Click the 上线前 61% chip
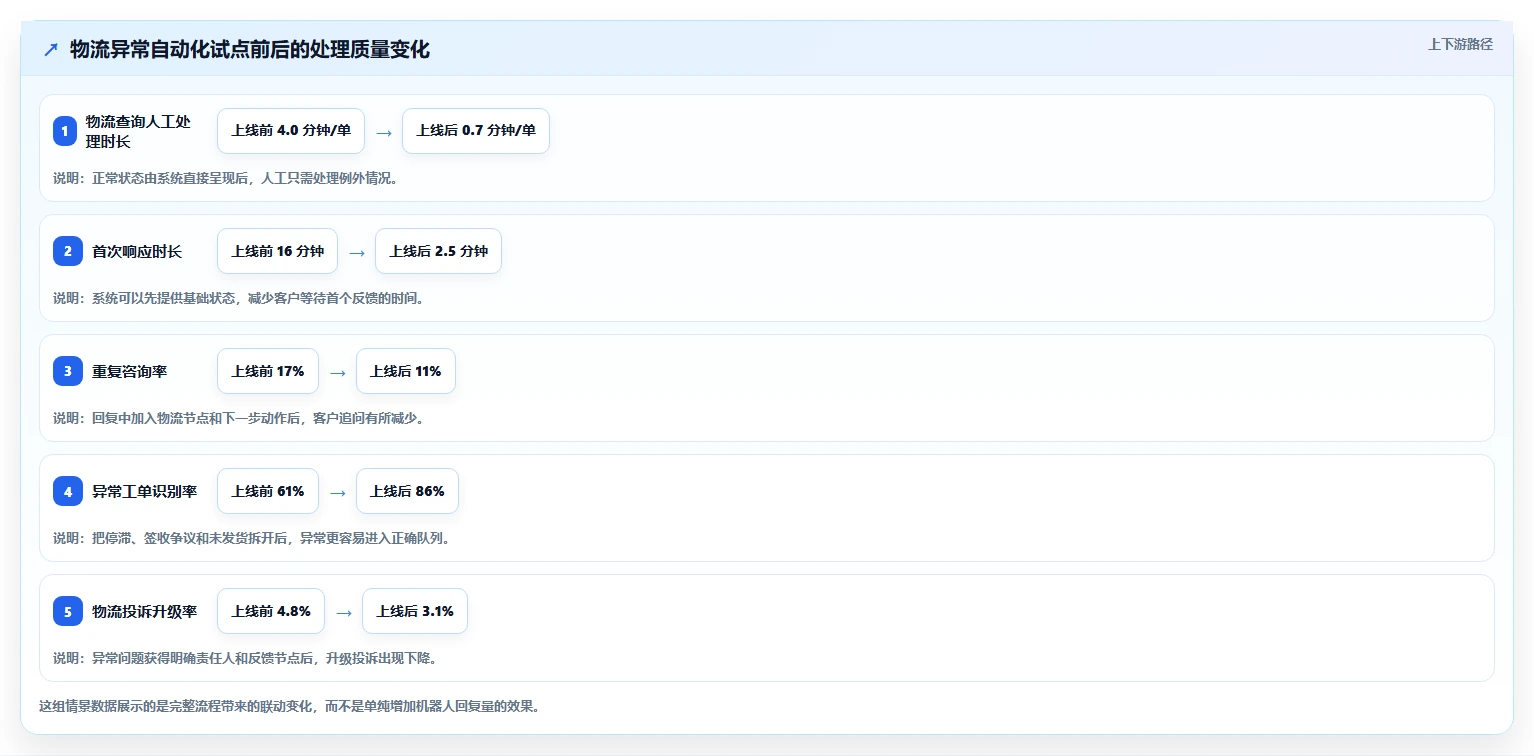Screen dimensions: 1534x756 [x=268, y=491]
